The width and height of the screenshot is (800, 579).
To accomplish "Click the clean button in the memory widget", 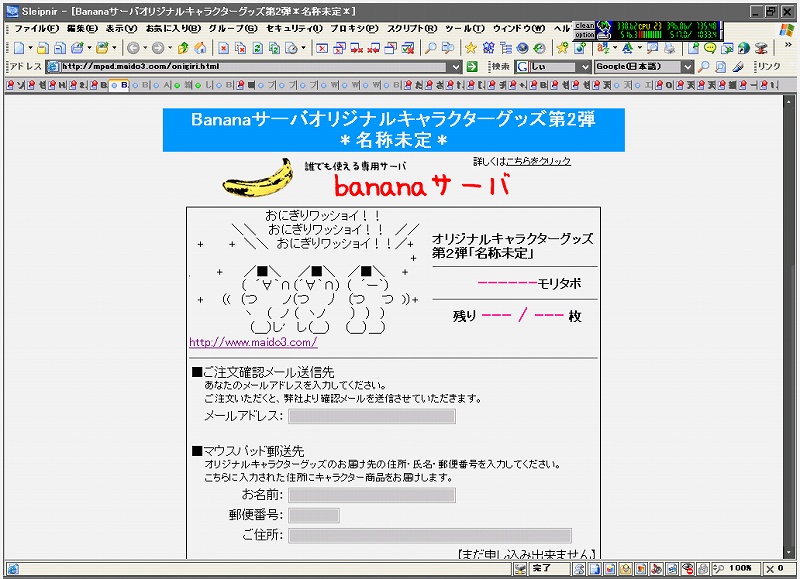I will 585,26.
